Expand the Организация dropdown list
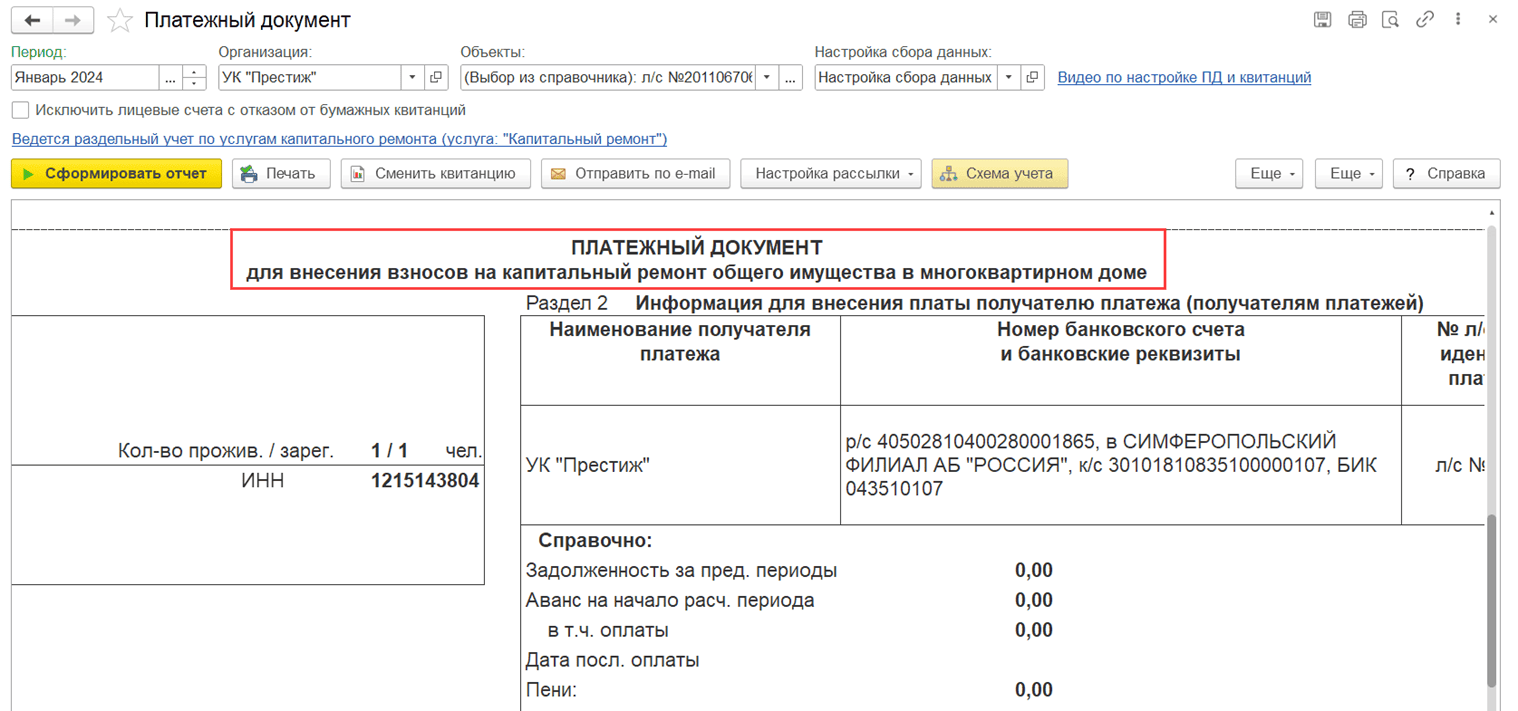The width and height of the screenshot is (1518, 711). 412,77
